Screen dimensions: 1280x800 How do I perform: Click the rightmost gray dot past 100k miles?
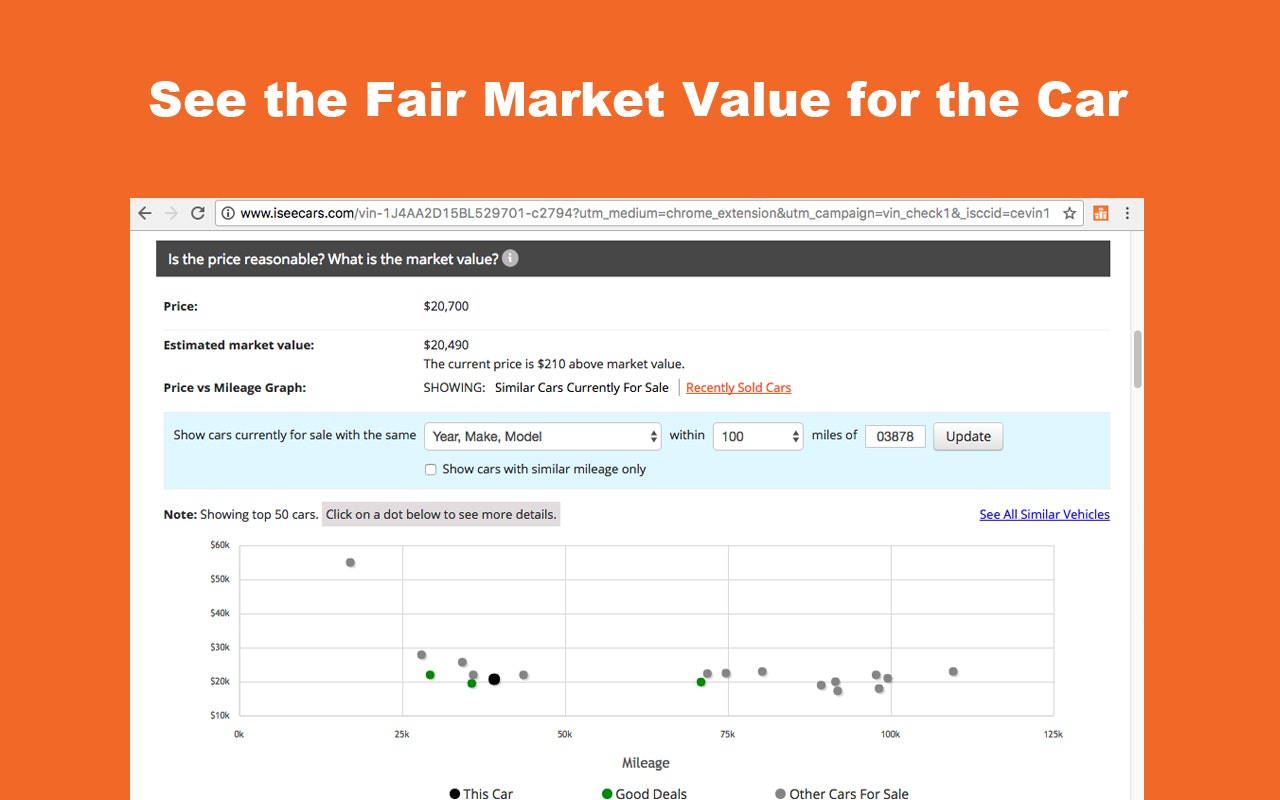[x=953, y=671]
